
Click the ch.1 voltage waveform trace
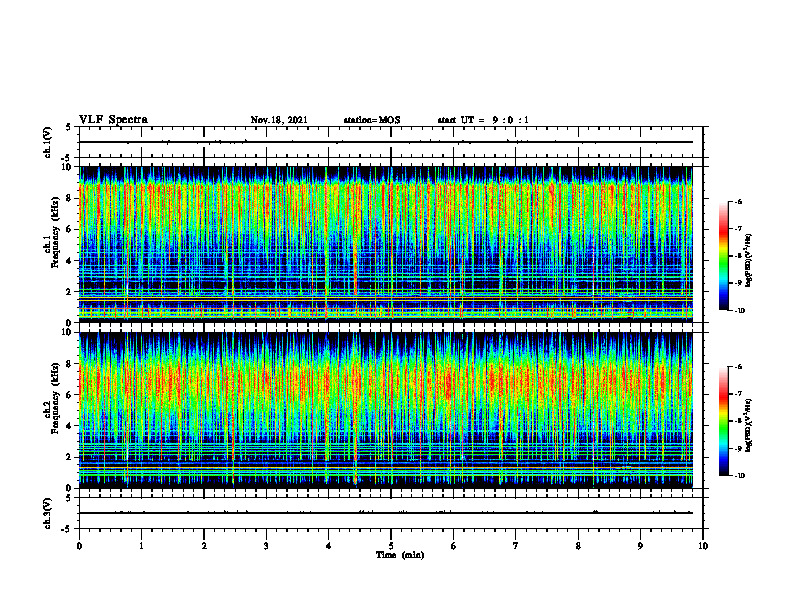pyautogui.click(x=386, y=142)
